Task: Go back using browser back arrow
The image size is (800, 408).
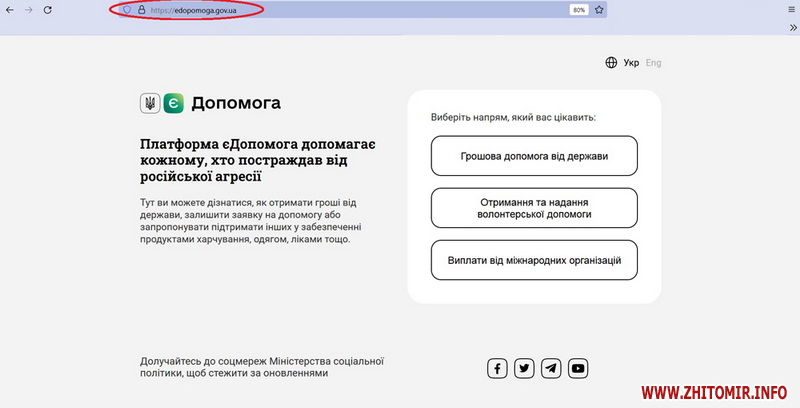Action: pos(10,9)
